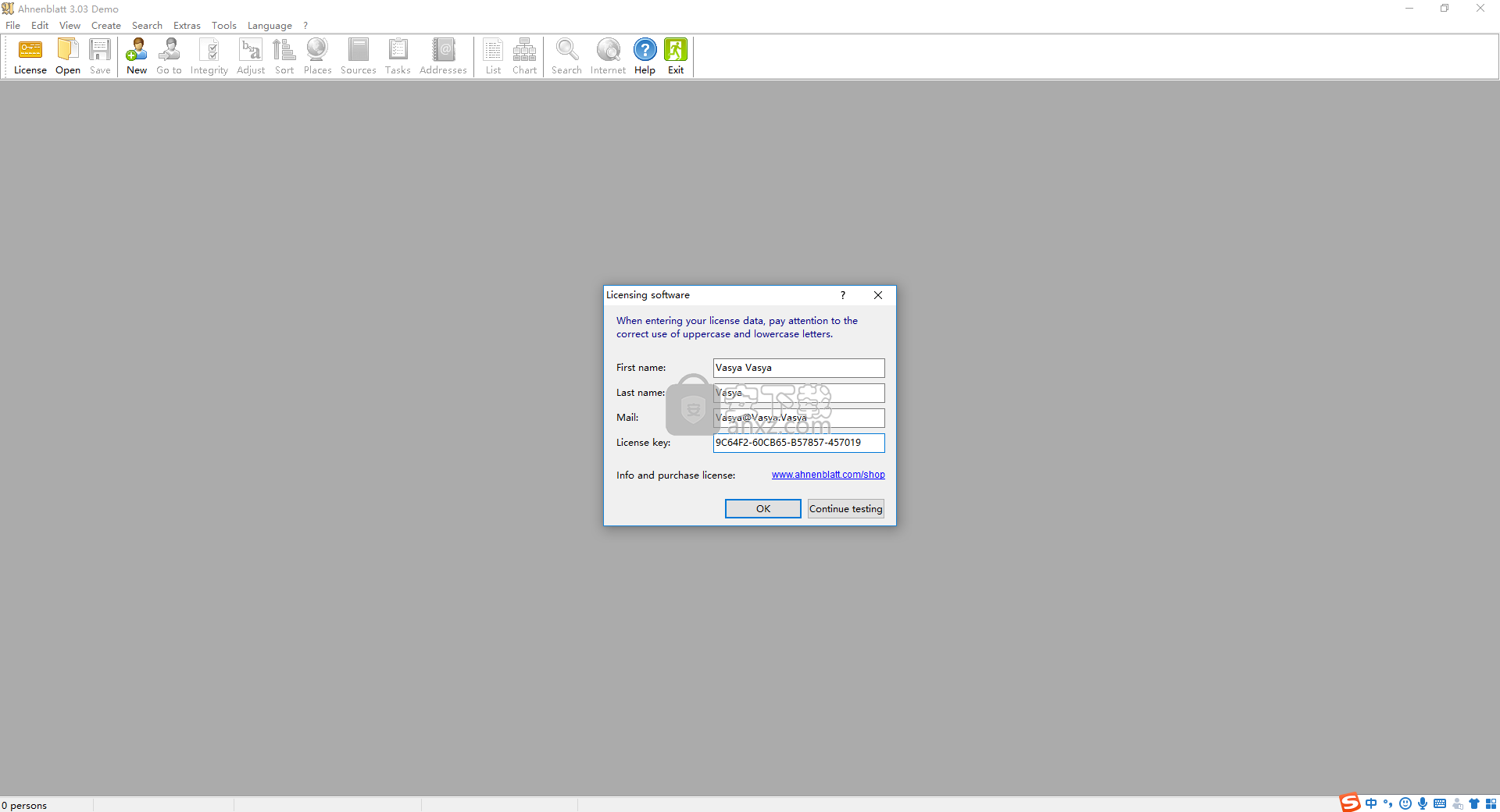Click the shirt skin icon in the input bar
This screenshot has height=812, width=1500.
[1474, 803]
